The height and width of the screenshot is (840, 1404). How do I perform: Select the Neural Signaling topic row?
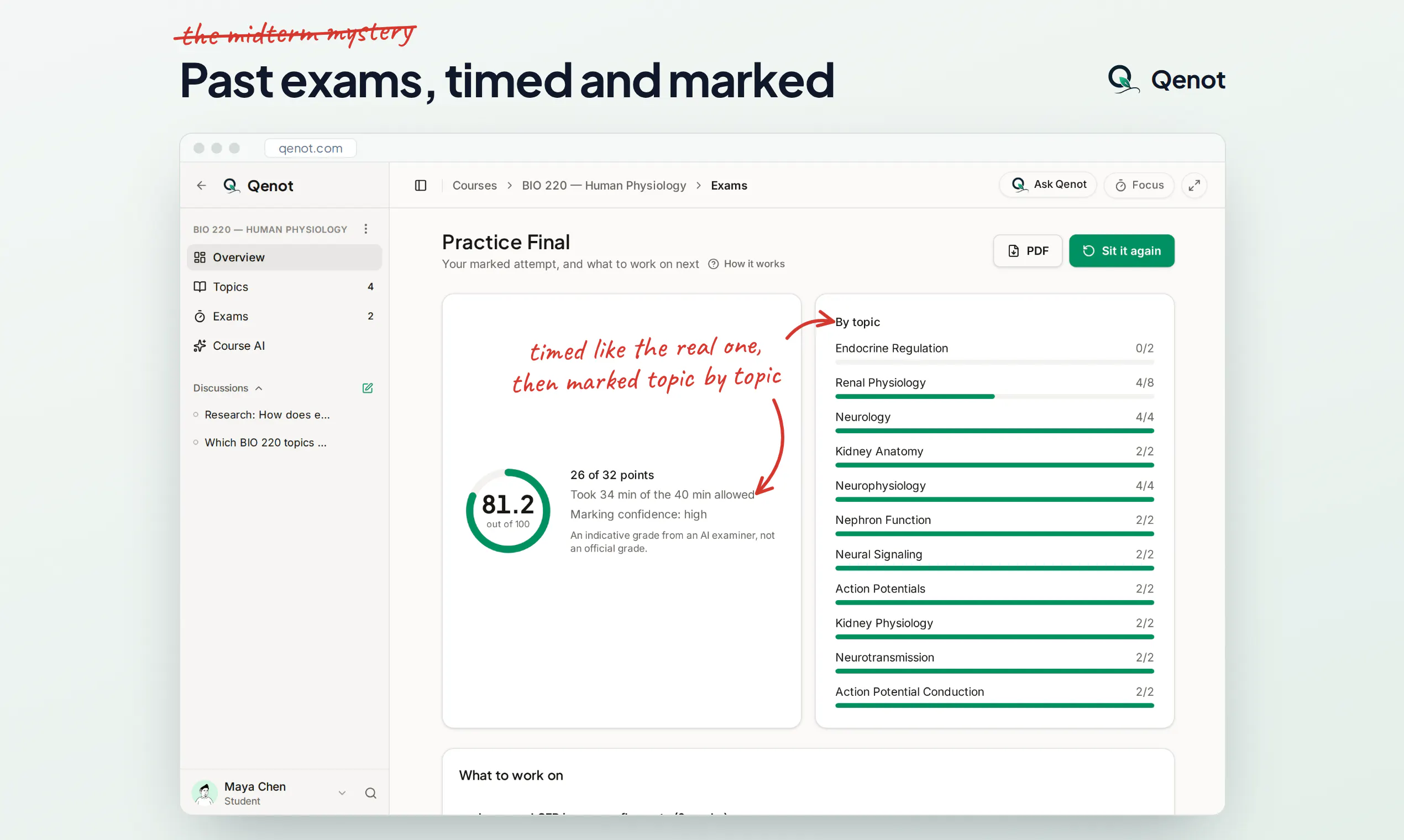click(x=994, y=560)
